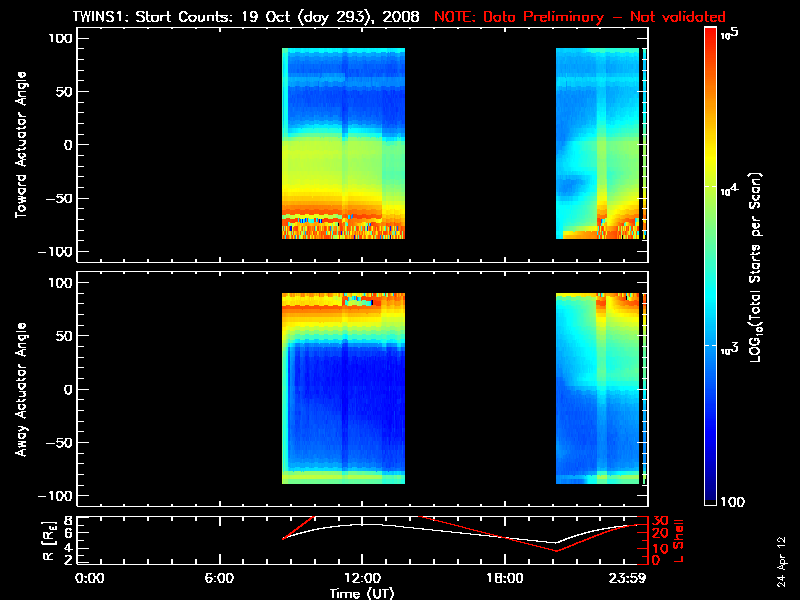Viewport: 800px width, 600px height.
Task: Click the 23:59 time tick label
Action: pyautogui.click(x=630, y=578)
